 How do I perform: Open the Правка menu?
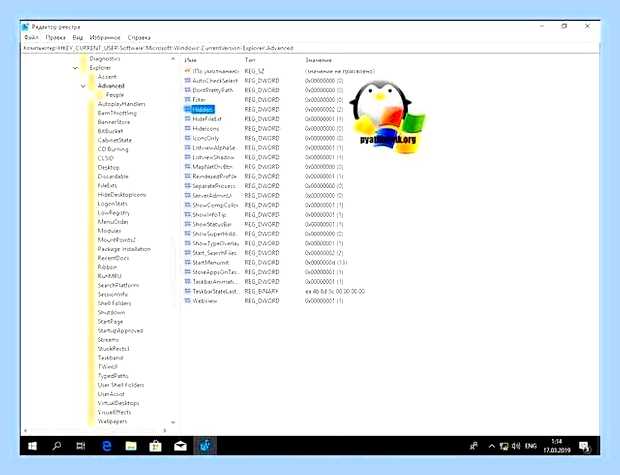point(55,37)
